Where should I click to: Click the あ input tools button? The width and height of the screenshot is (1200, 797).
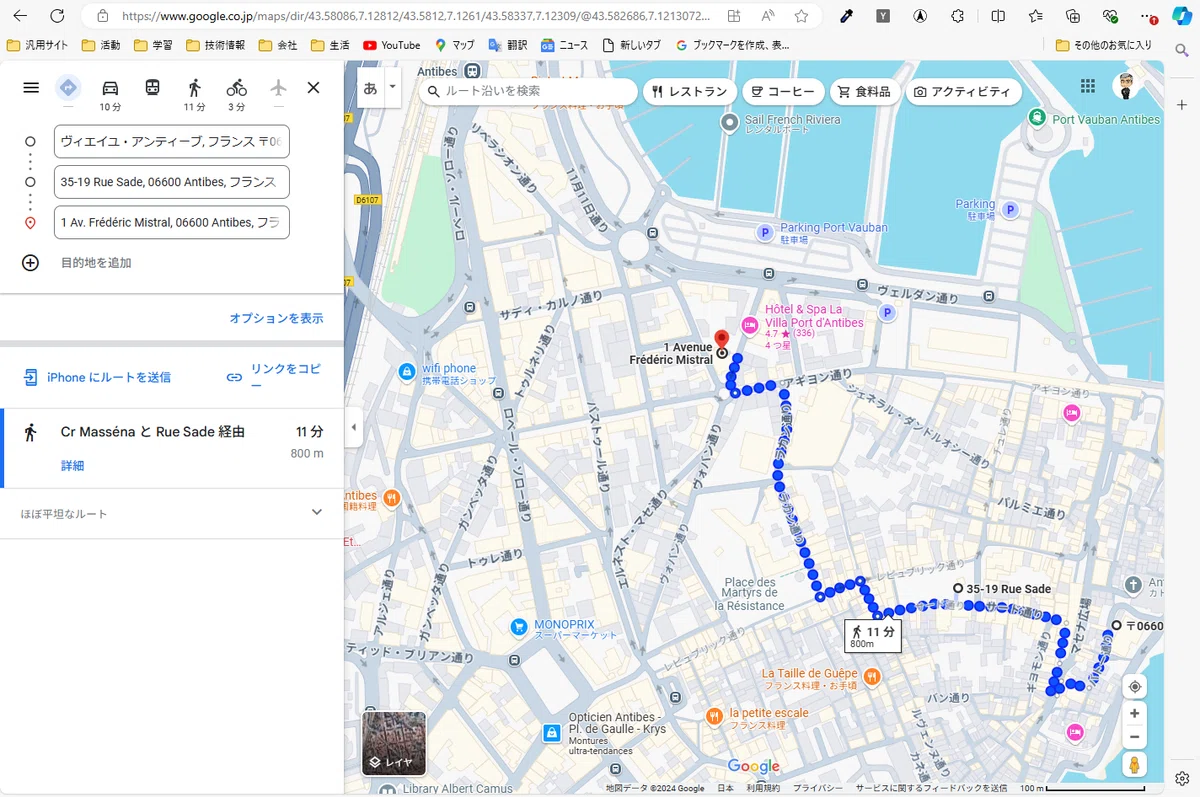pyautogui.click(x=371, y=88)
